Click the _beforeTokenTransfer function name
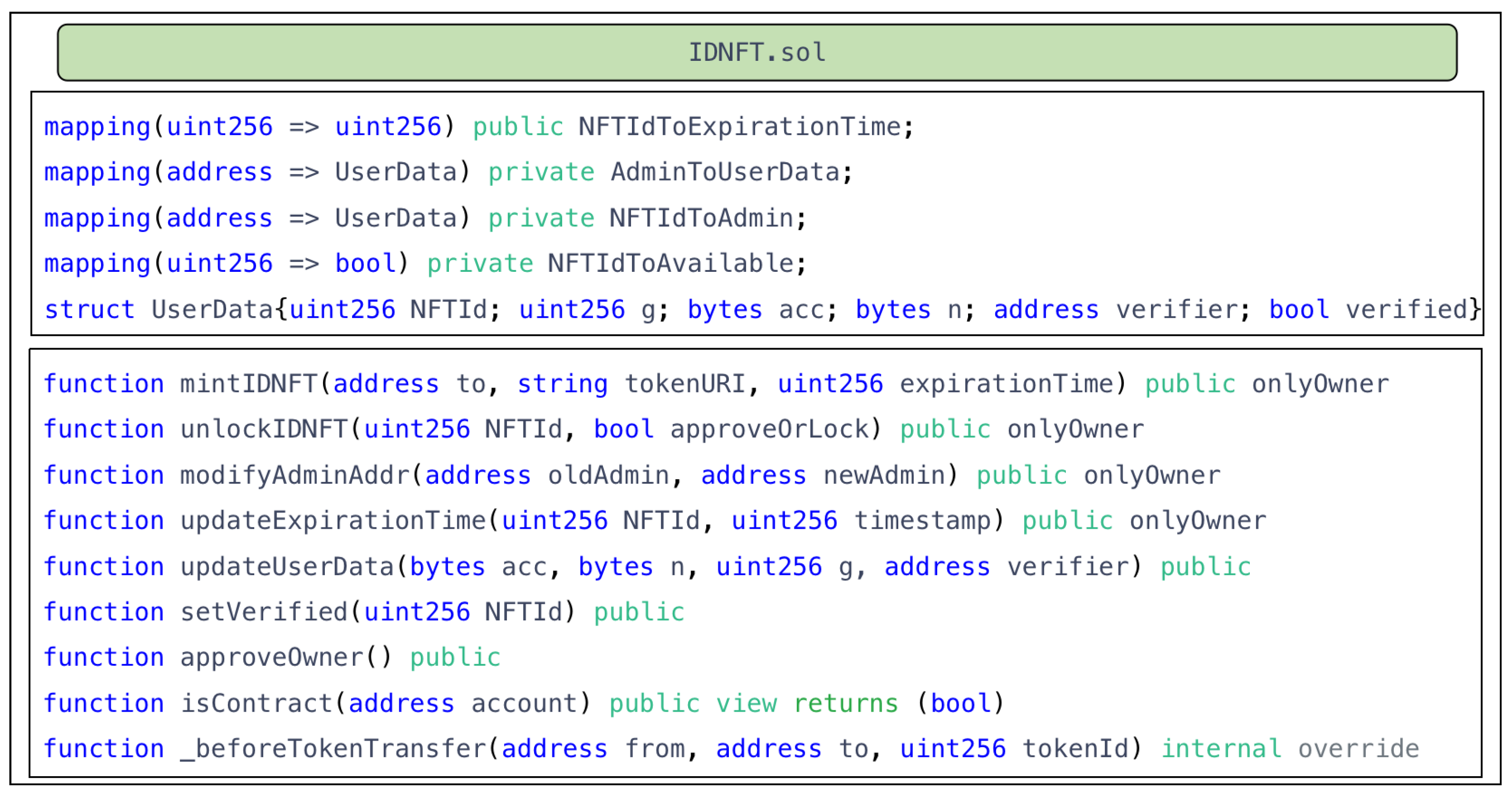 [333, 749]
